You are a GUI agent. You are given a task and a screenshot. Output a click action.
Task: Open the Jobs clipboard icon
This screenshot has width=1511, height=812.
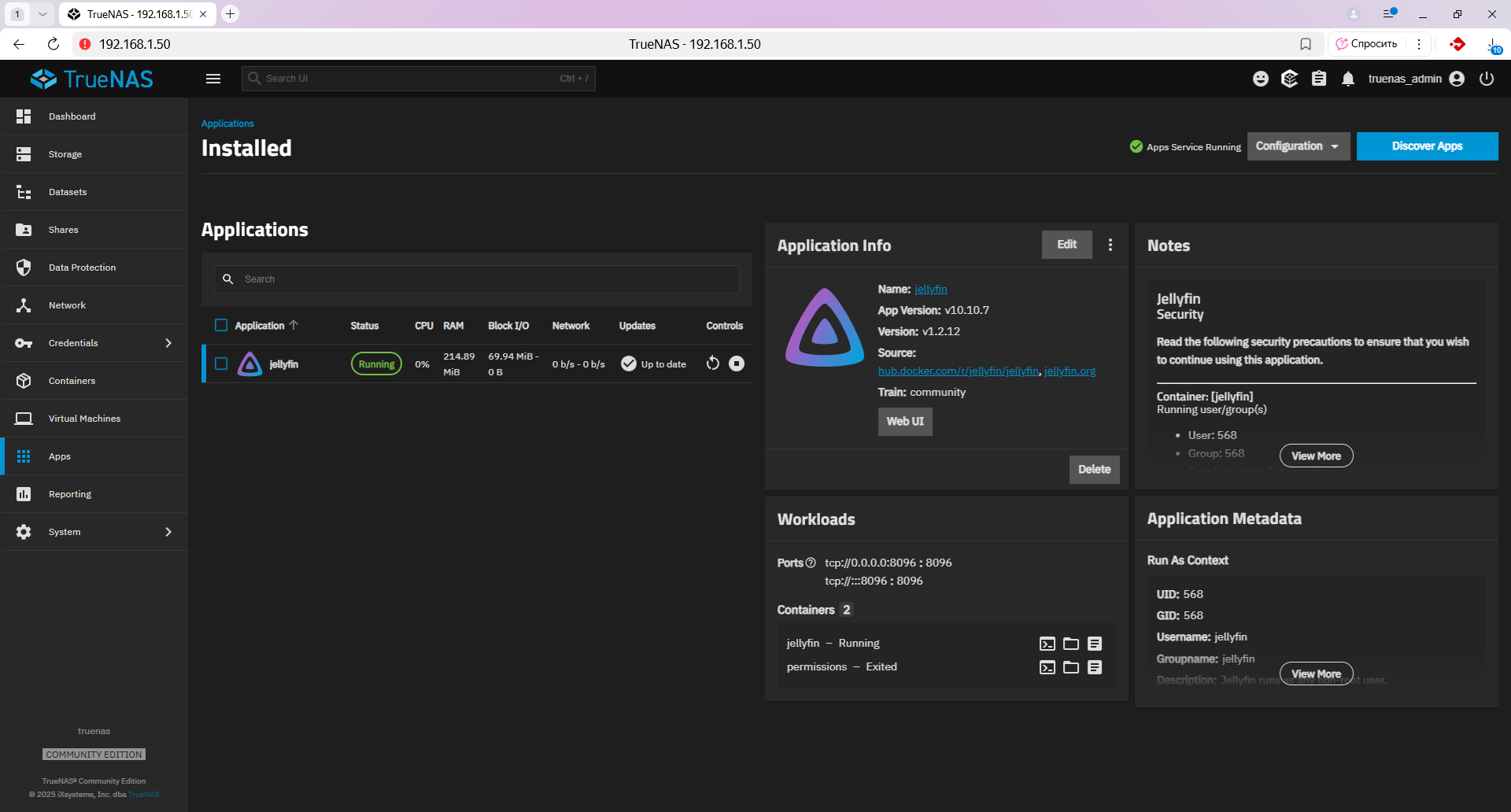tap(1319, 79)
